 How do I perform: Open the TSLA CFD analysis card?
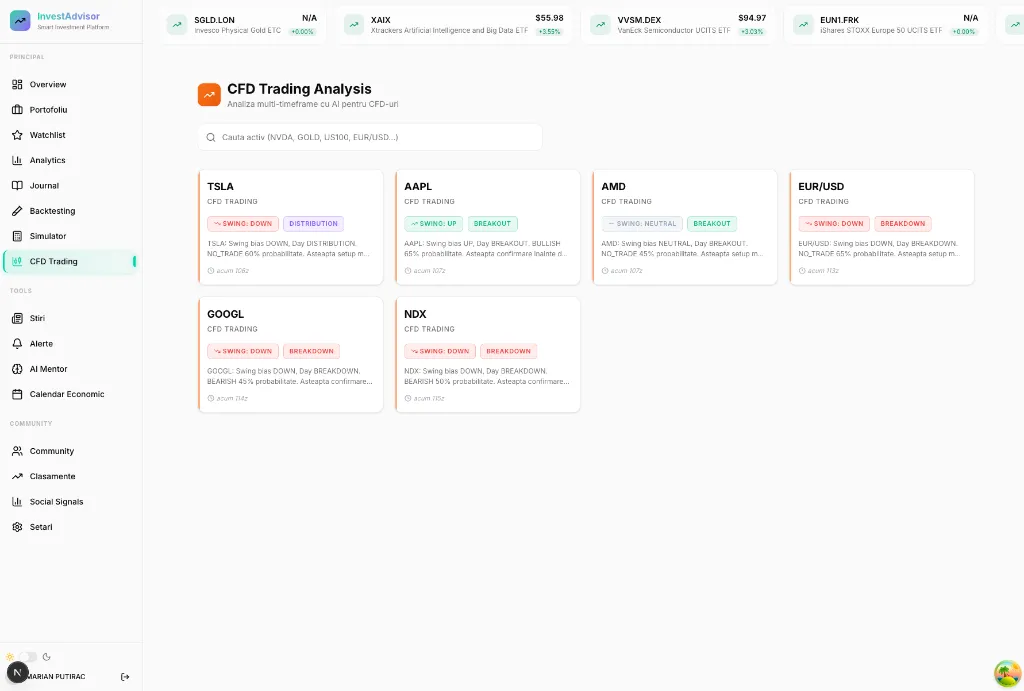click(x=291, y=227)
